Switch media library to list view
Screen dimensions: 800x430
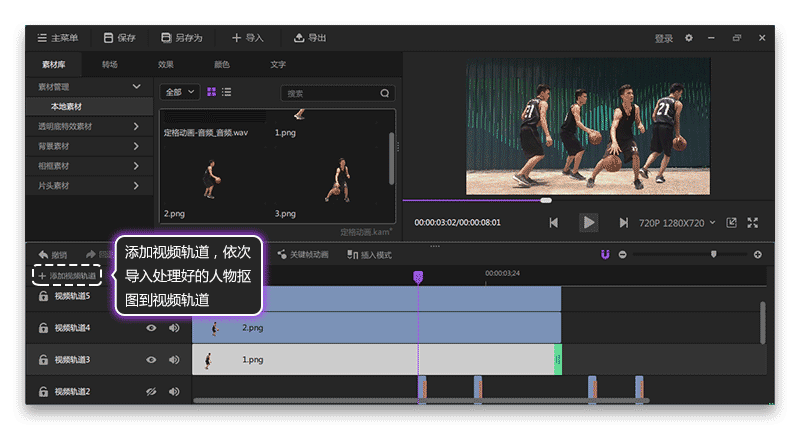click(227, 92)
